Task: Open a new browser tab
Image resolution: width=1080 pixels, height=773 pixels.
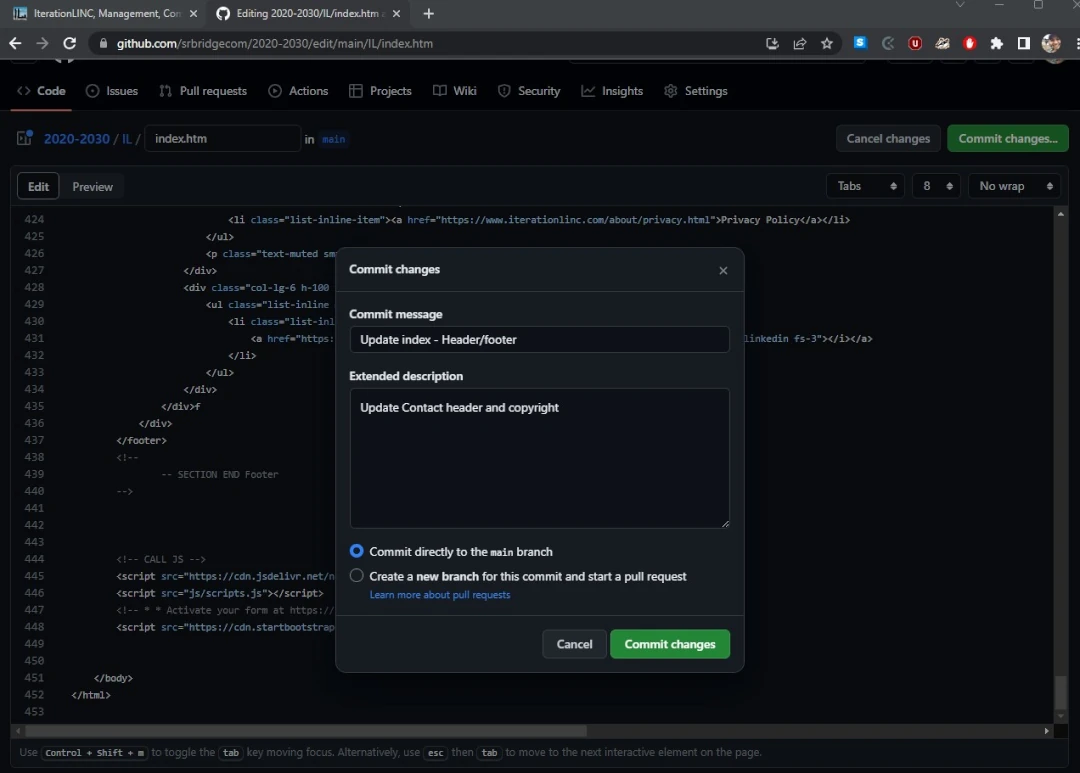Action: 428,13
